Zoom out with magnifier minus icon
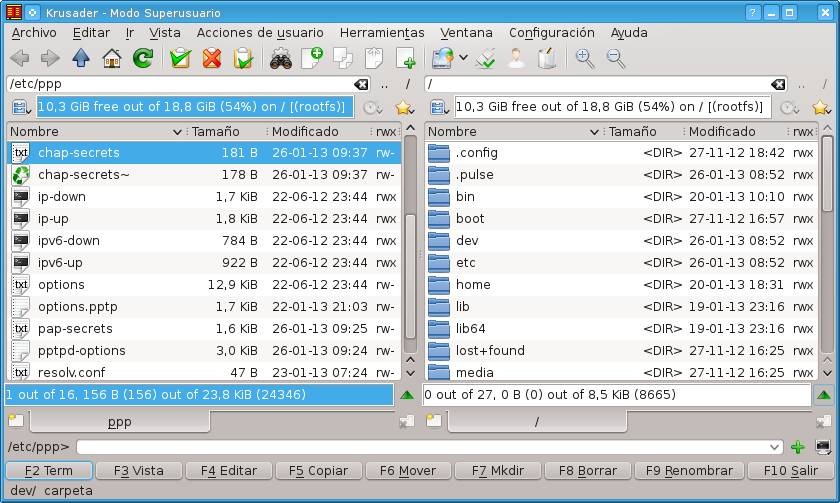 (616, 58)
